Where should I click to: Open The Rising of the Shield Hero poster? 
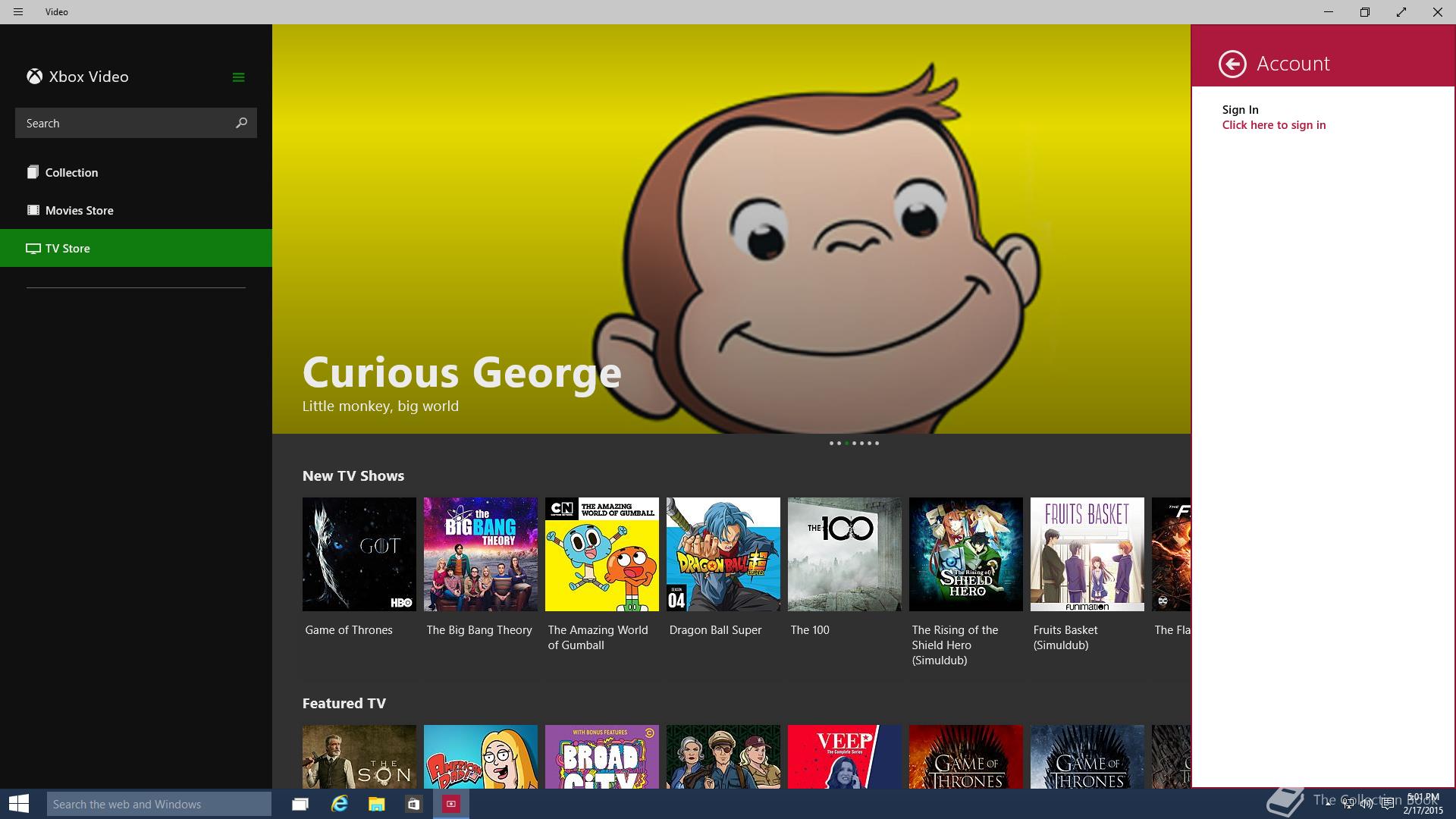(x=966, y=554)
